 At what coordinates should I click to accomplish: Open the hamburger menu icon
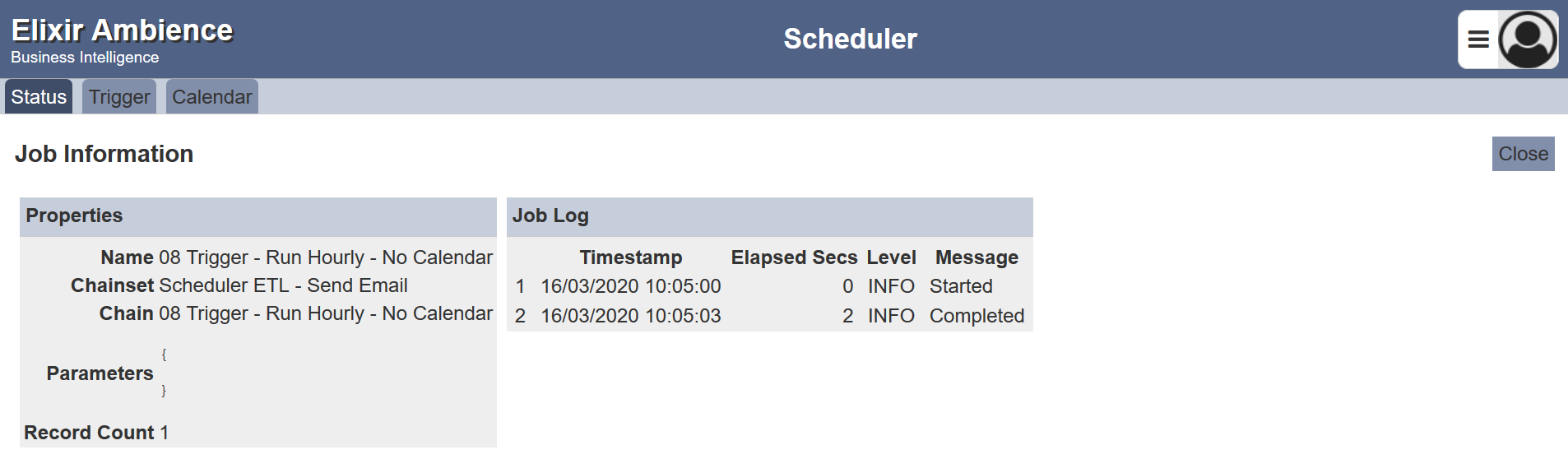click(1478, 39)
